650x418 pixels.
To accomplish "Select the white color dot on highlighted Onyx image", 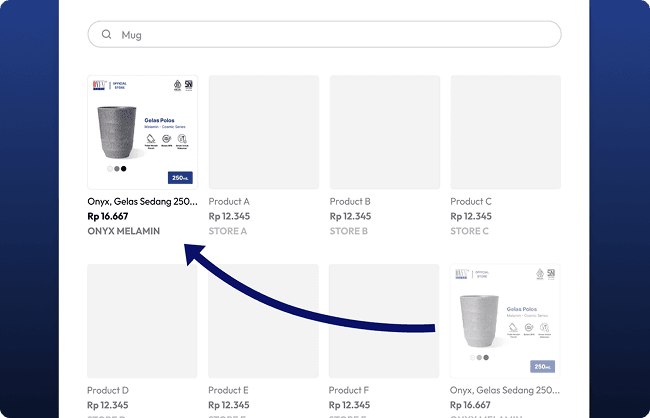I will click(110, 168).
